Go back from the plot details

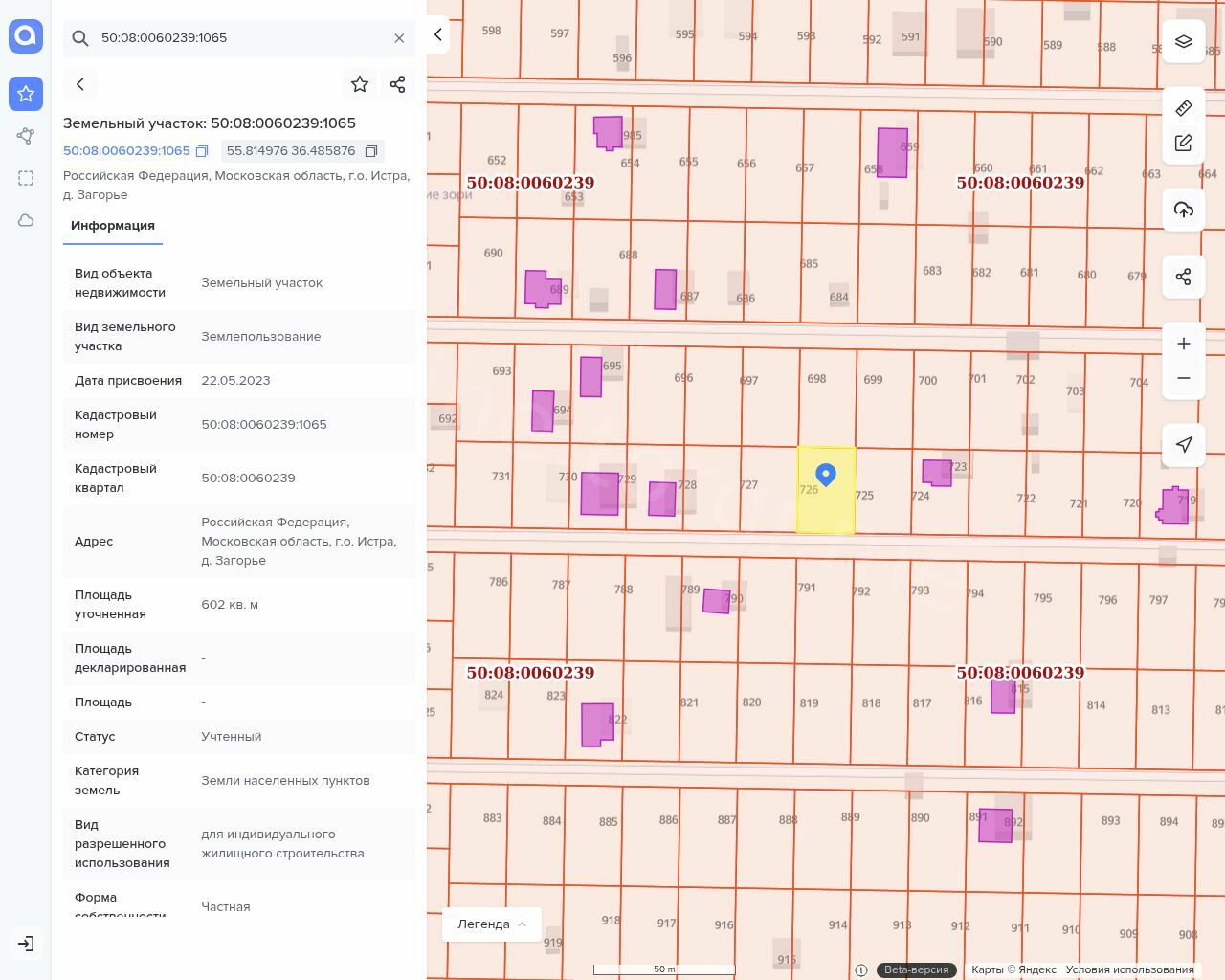point(80,84)
